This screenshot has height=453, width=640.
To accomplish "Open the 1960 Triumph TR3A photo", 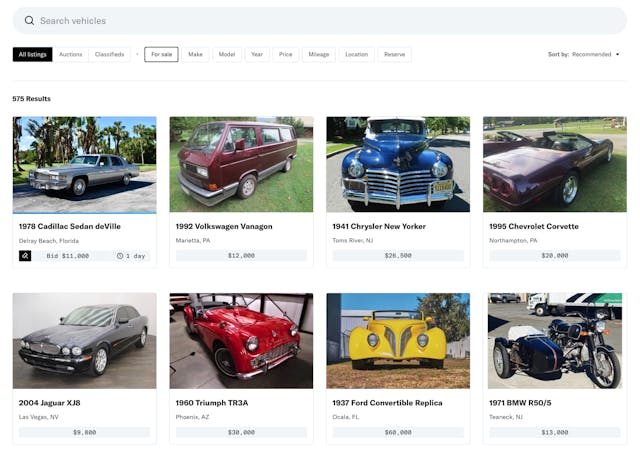I will 241,341.
